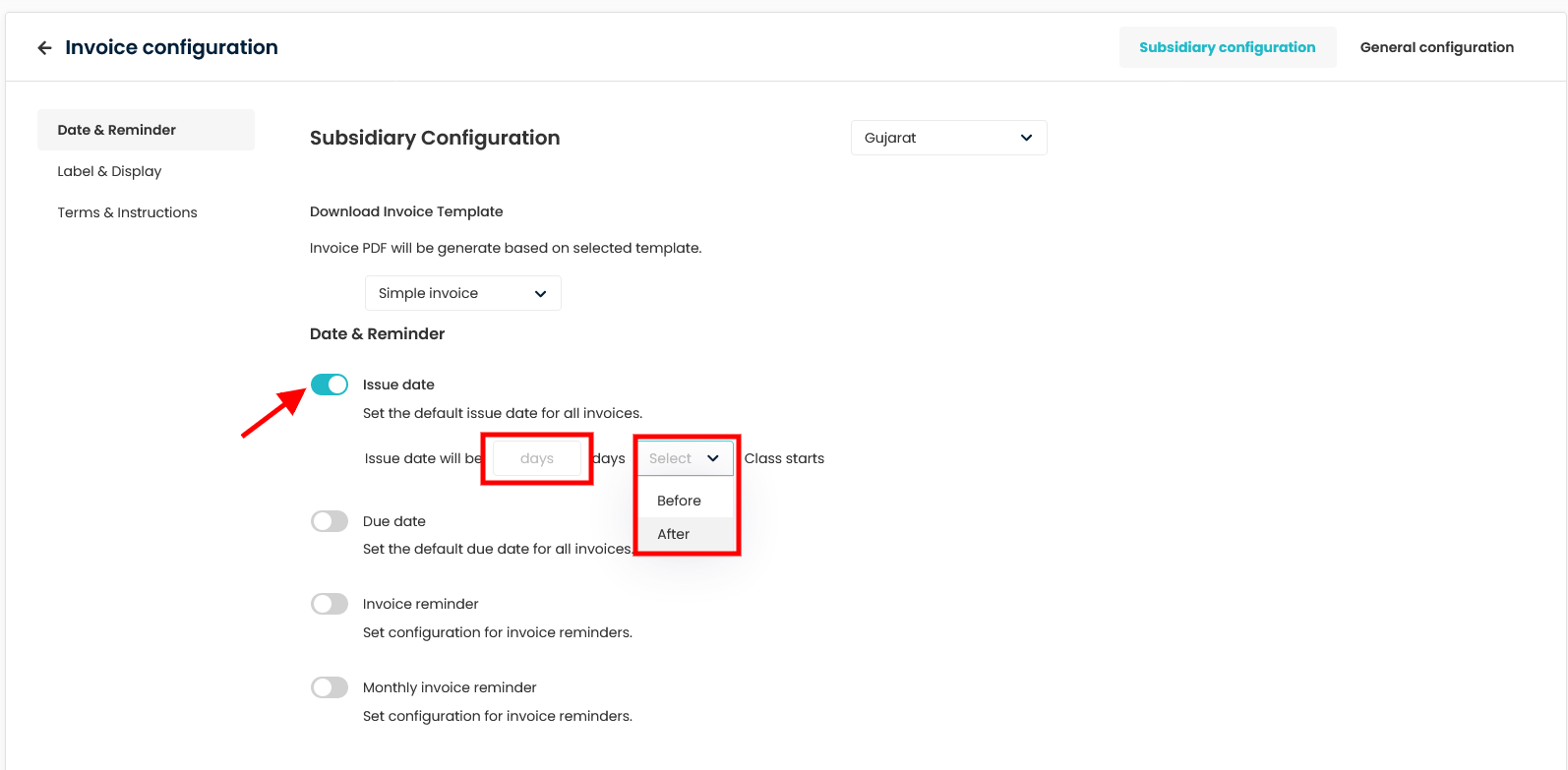Open the Simple invoice template dropdown
Image resolution: width=1568 pixels, height=770 pixels.
(x=462, y=293)
